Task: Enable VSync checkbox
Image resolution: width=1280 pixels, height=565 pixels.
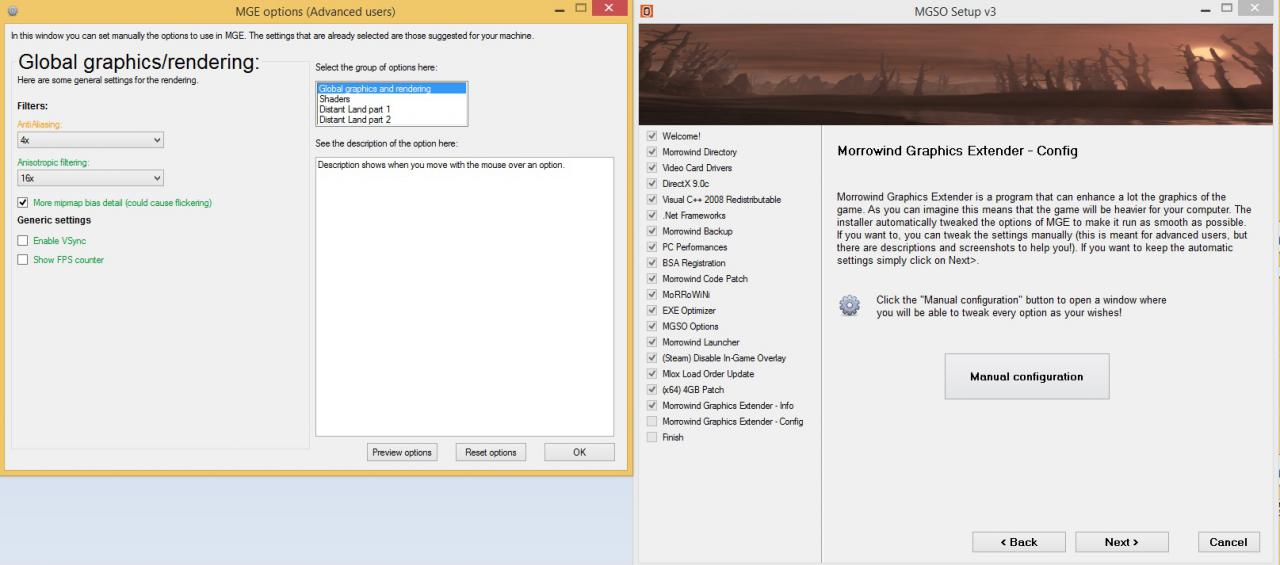Action: point(23,241)
